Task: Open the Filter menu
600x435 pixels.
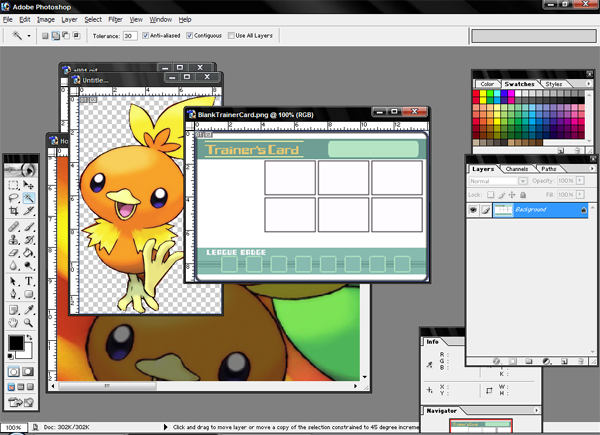Action: click(115, 20)
